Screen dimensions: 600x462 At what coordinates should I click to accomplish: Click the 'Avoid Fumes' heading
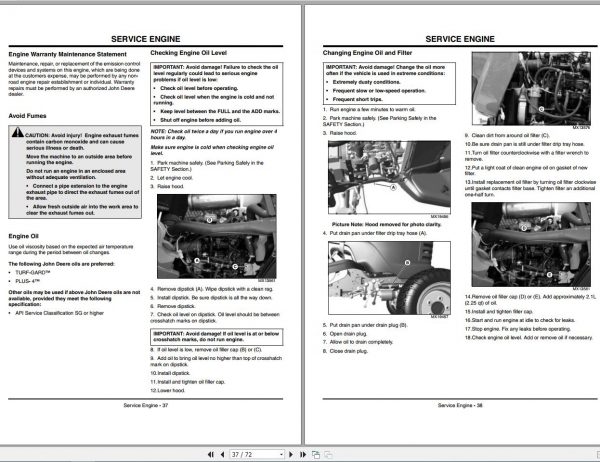click(x=28, y=116)
